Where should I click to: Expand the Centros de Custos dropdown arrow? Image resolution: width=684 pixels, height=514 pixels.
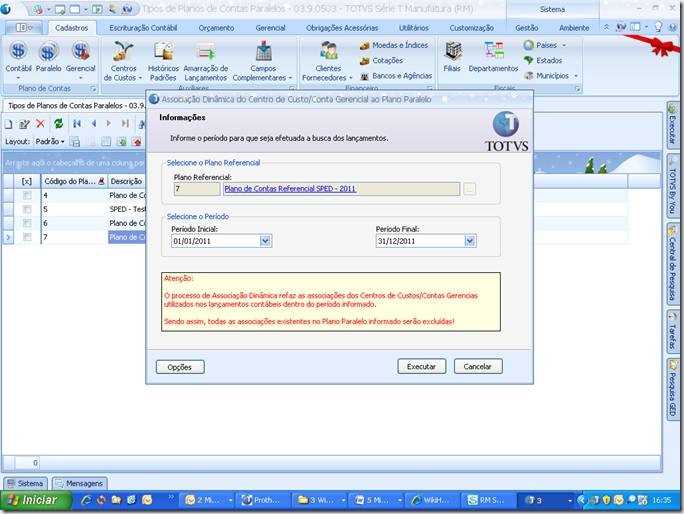tap(140, 78)
